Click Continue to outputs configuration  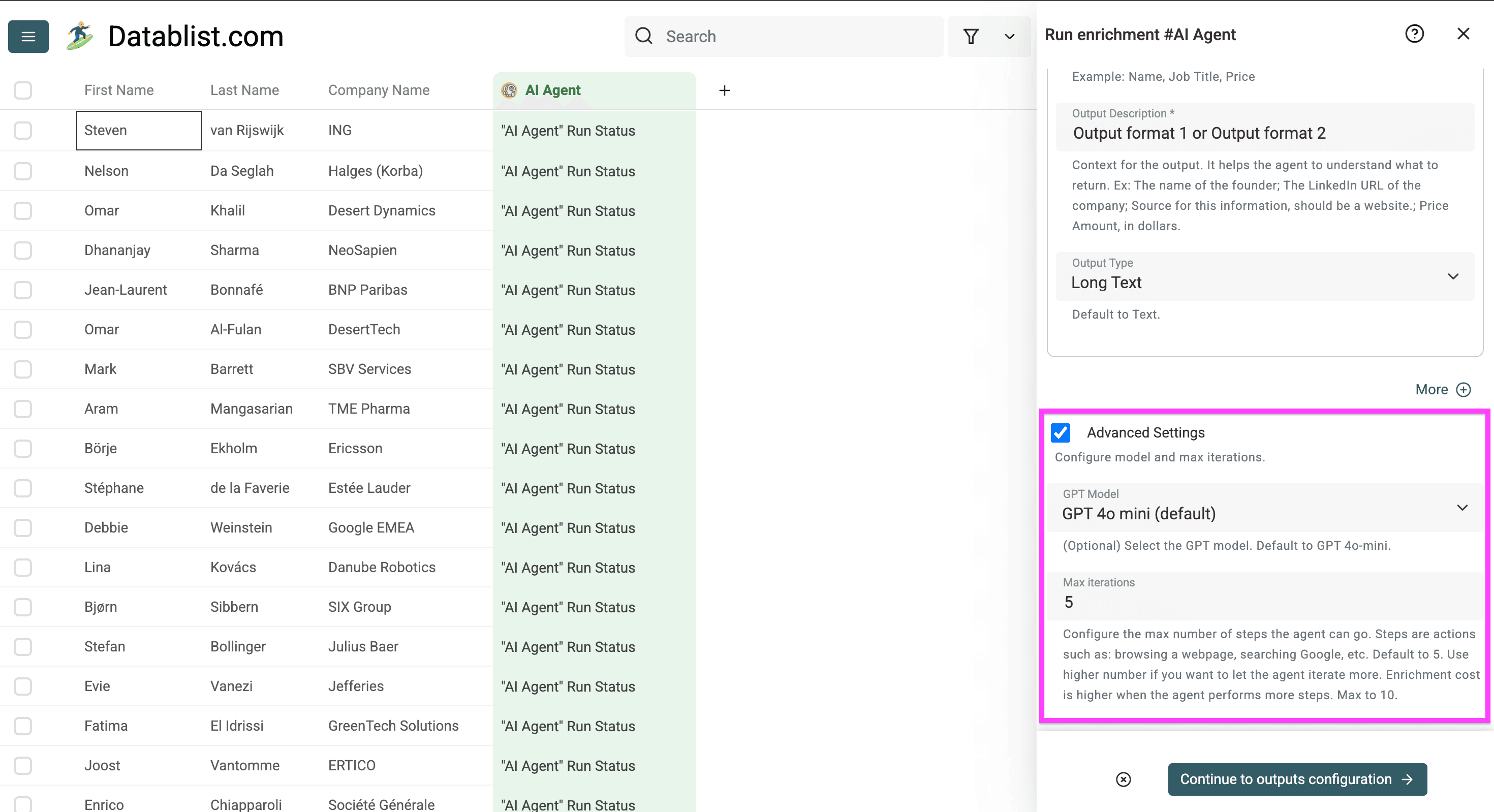(1297, 779)
